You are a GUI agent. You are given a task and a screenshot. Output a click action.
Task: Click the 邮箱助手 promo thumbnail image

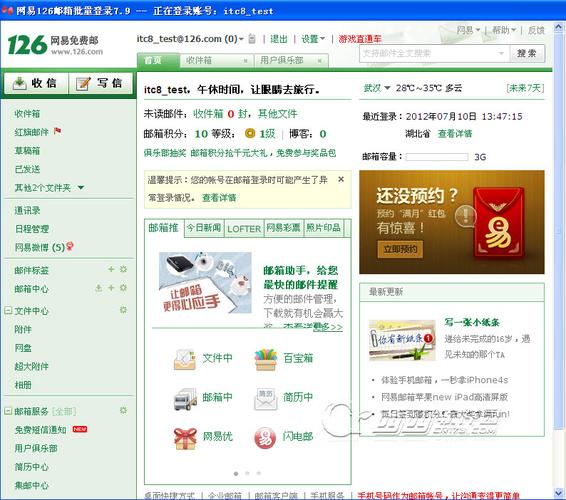(x=205, y=283)
